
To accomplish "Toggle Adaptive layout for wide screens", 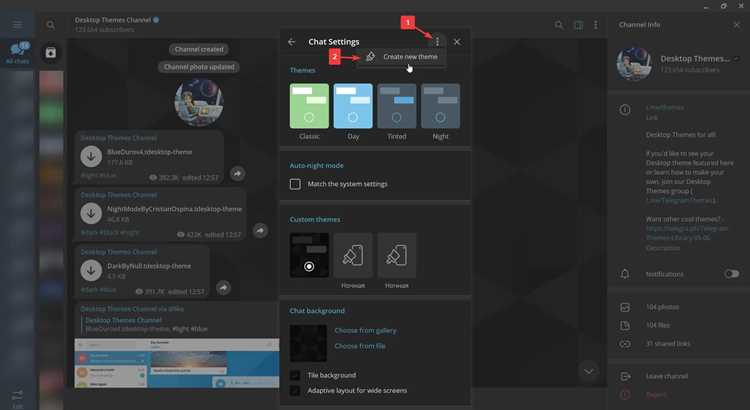I will pos(295,390).
